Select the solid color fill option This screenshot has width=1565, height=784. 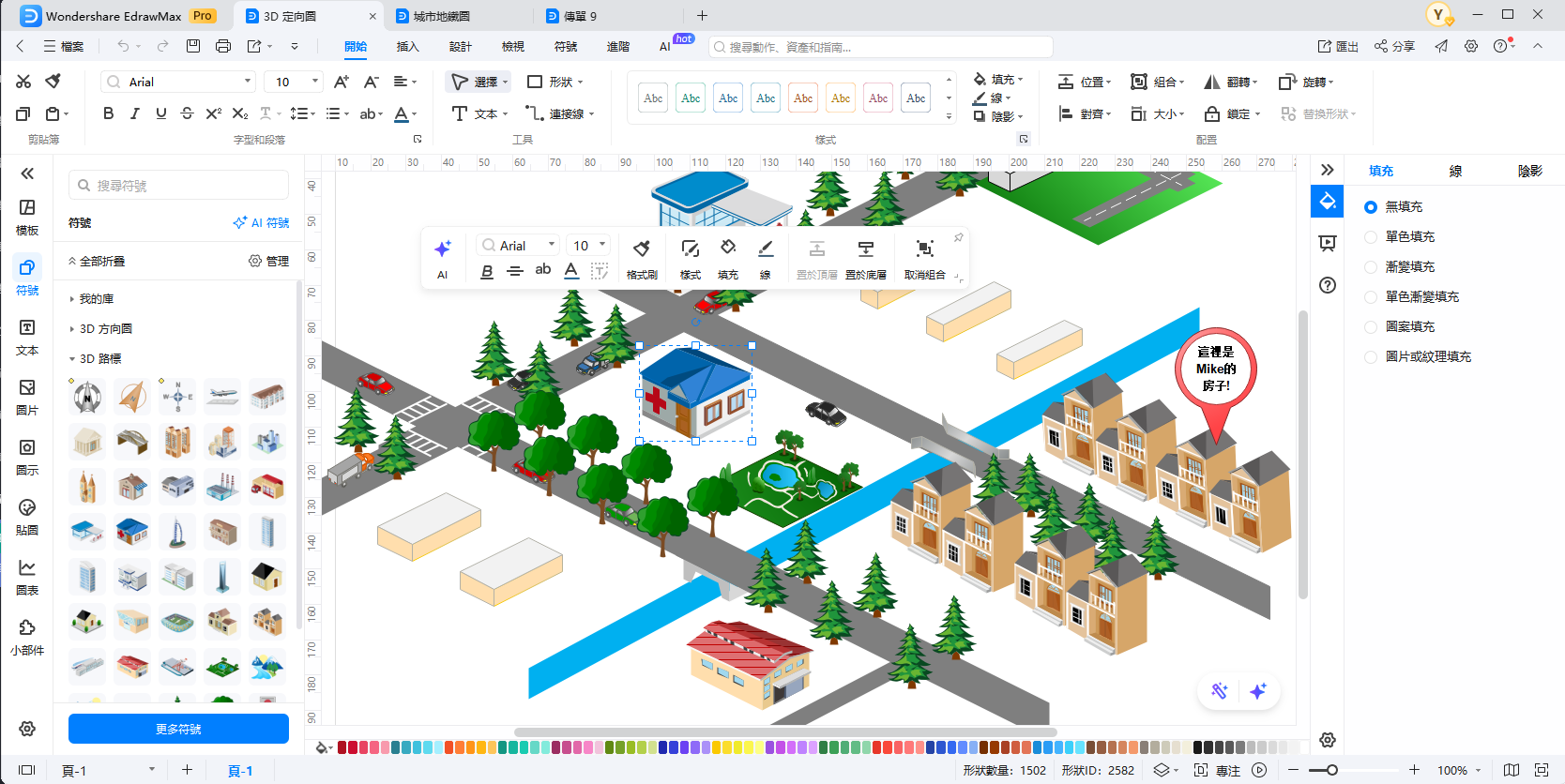(x=1371, y=237)
